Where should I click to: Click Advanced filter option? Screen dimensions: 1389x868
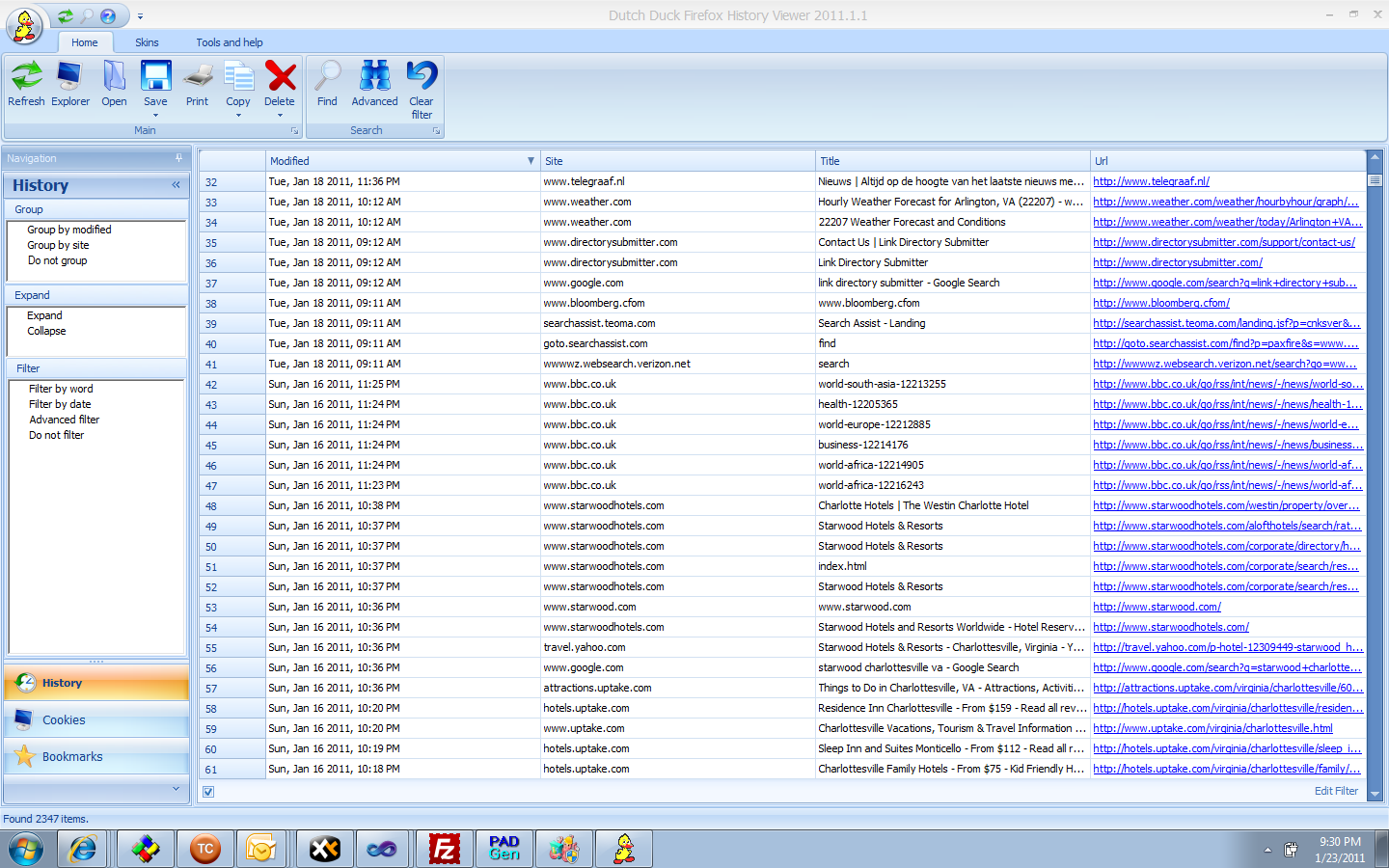coord(64,420)
